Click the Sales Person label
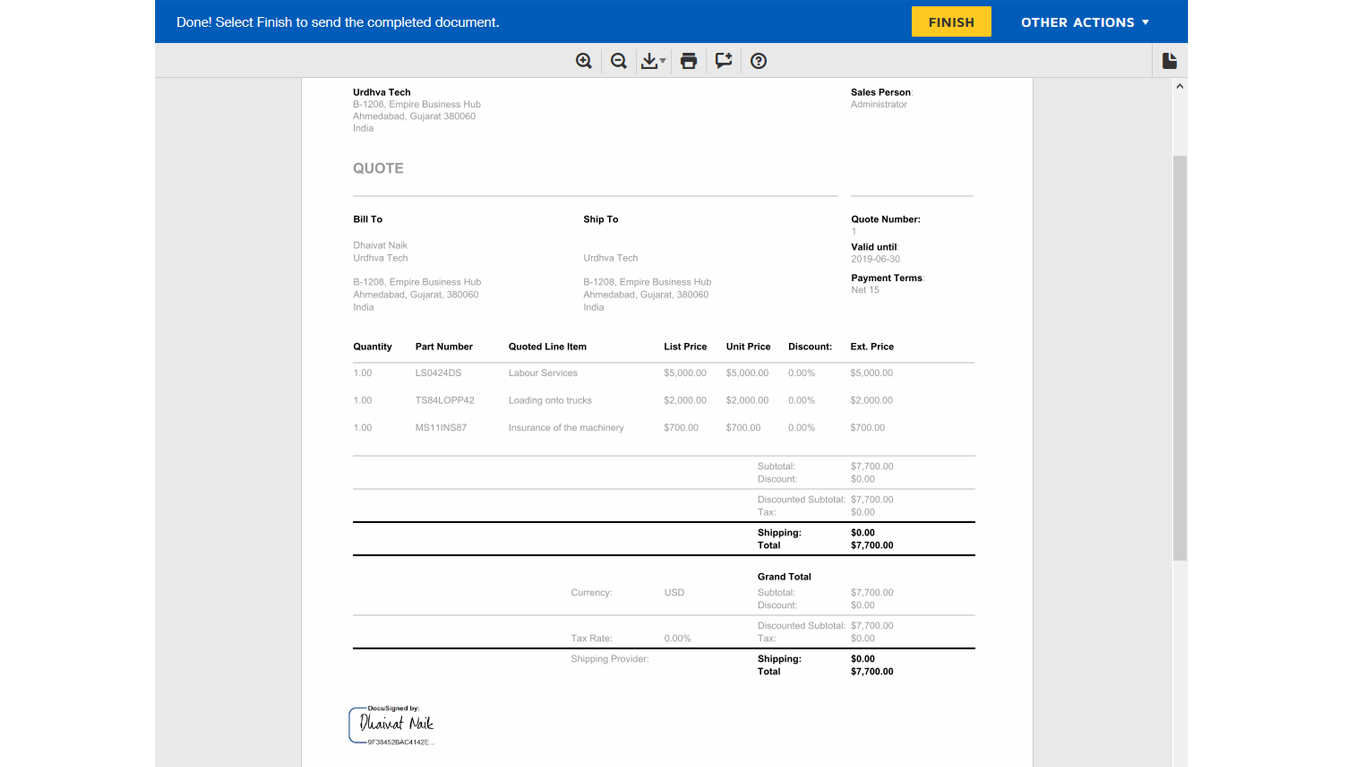 point(881,92)
